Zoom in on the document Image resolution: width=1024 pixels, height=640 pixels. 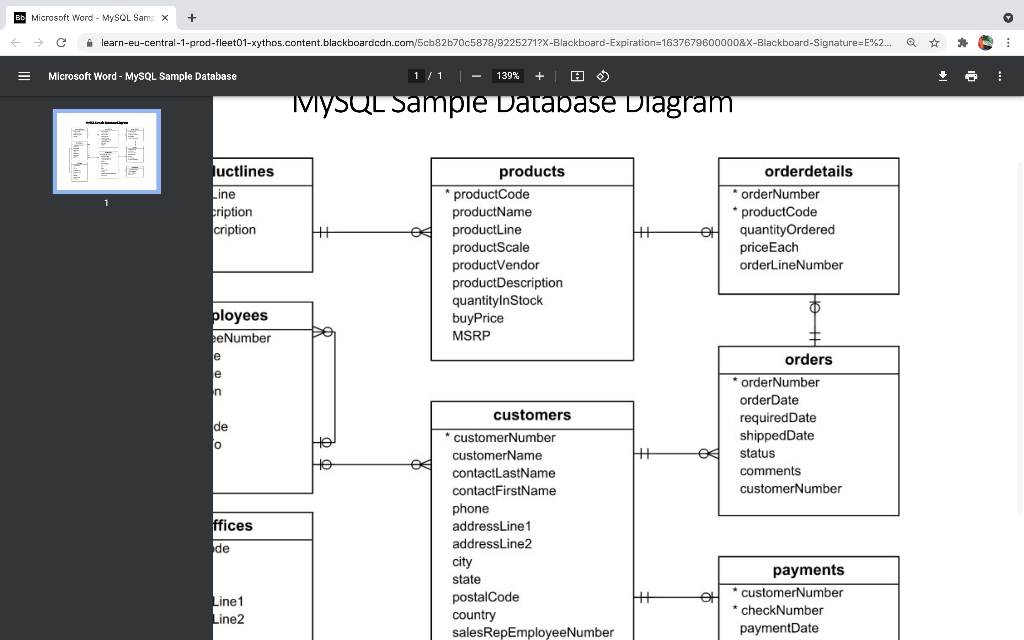pos(540,75)
